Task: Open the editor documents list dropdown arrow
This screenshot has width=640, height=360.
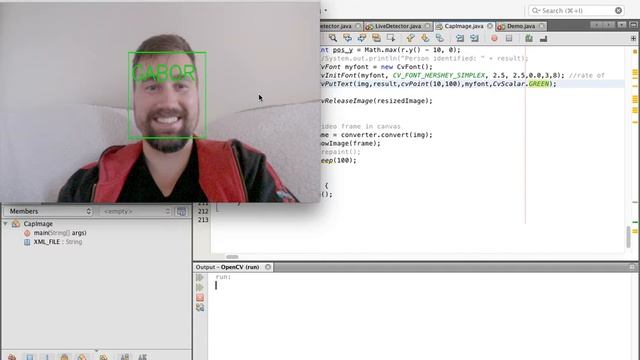Action: [x=622, y=25]
